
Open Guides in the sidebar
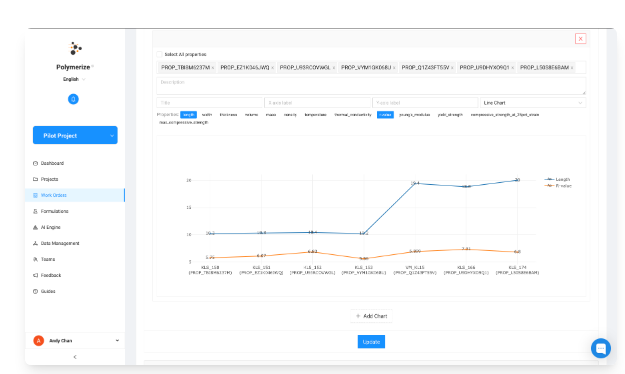click(x=48, y=291)
